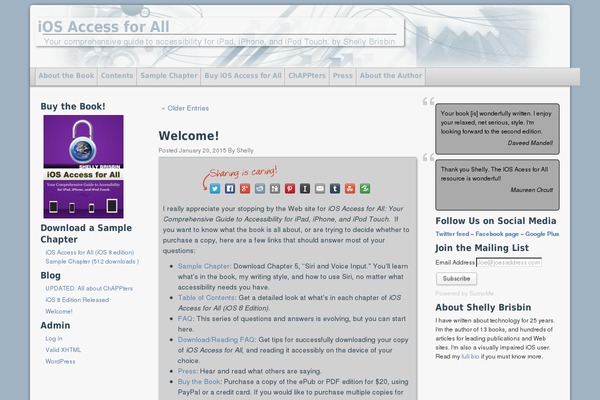Open the About the Book menu item
Viewport: 600px width, 400px height.
pyautogui.click(x=66, y=76)
